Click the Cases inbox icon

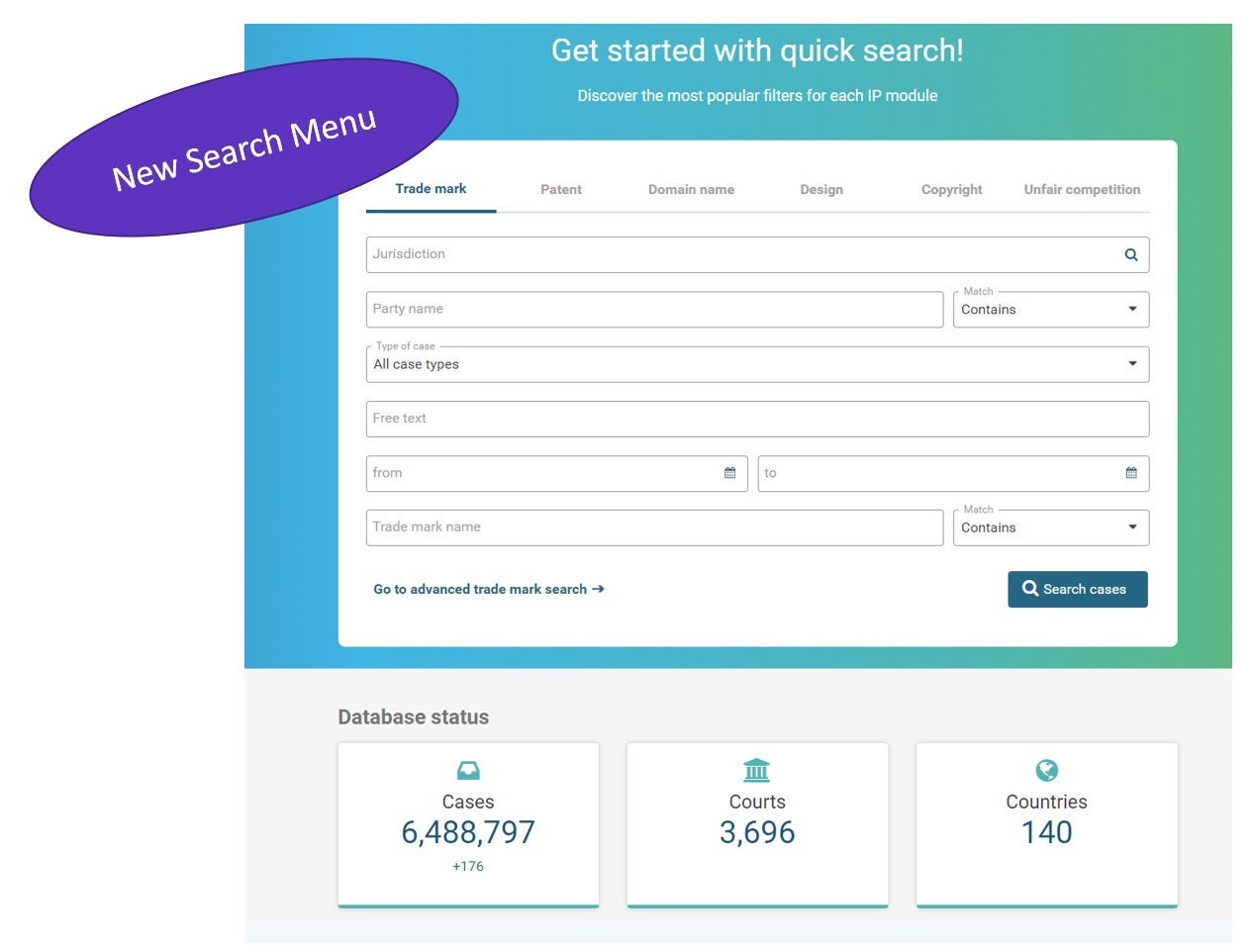tap(468, 770)
